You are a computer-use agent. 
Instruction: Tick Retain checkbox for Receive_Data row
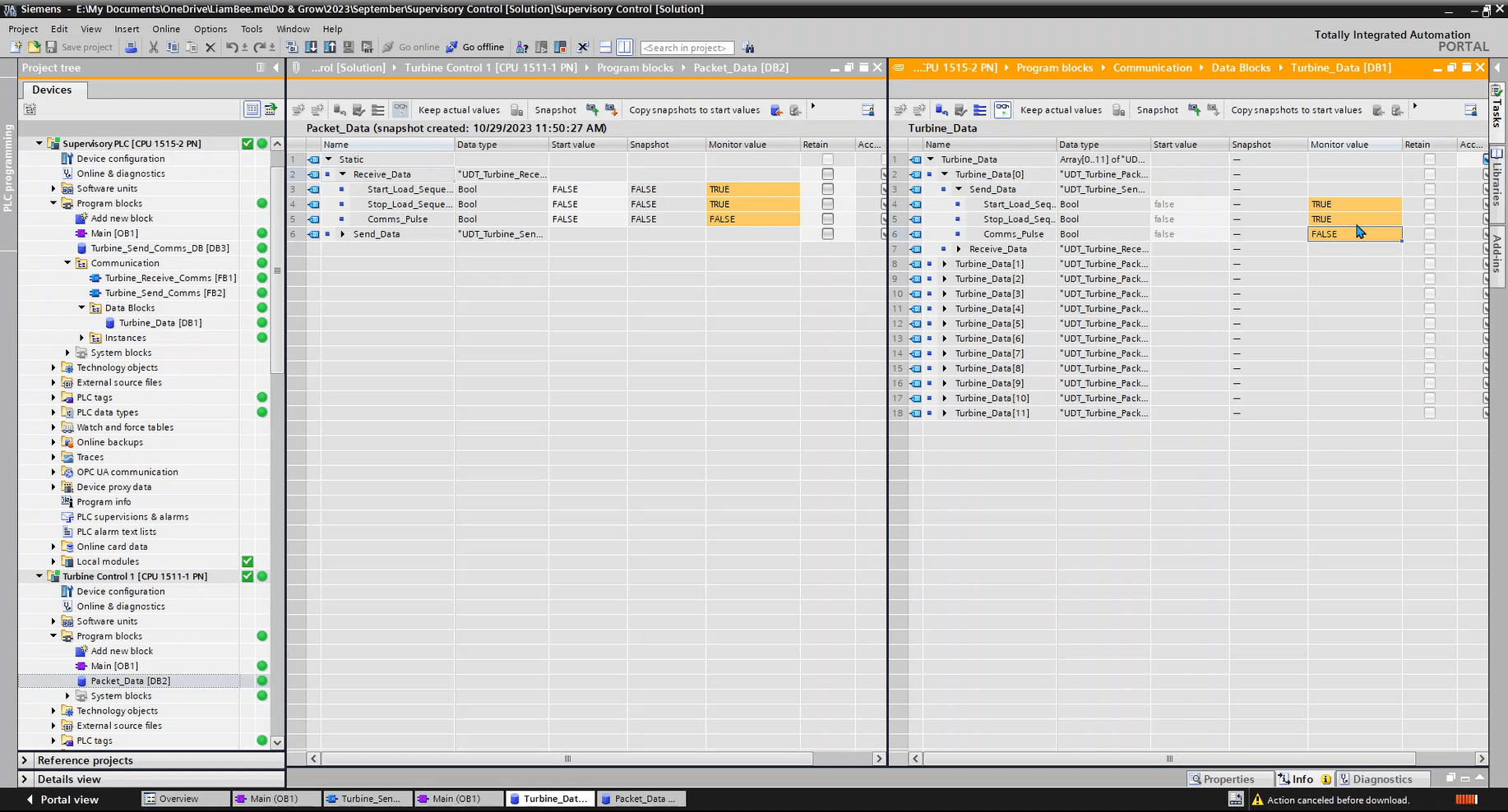tap(827, 174)
